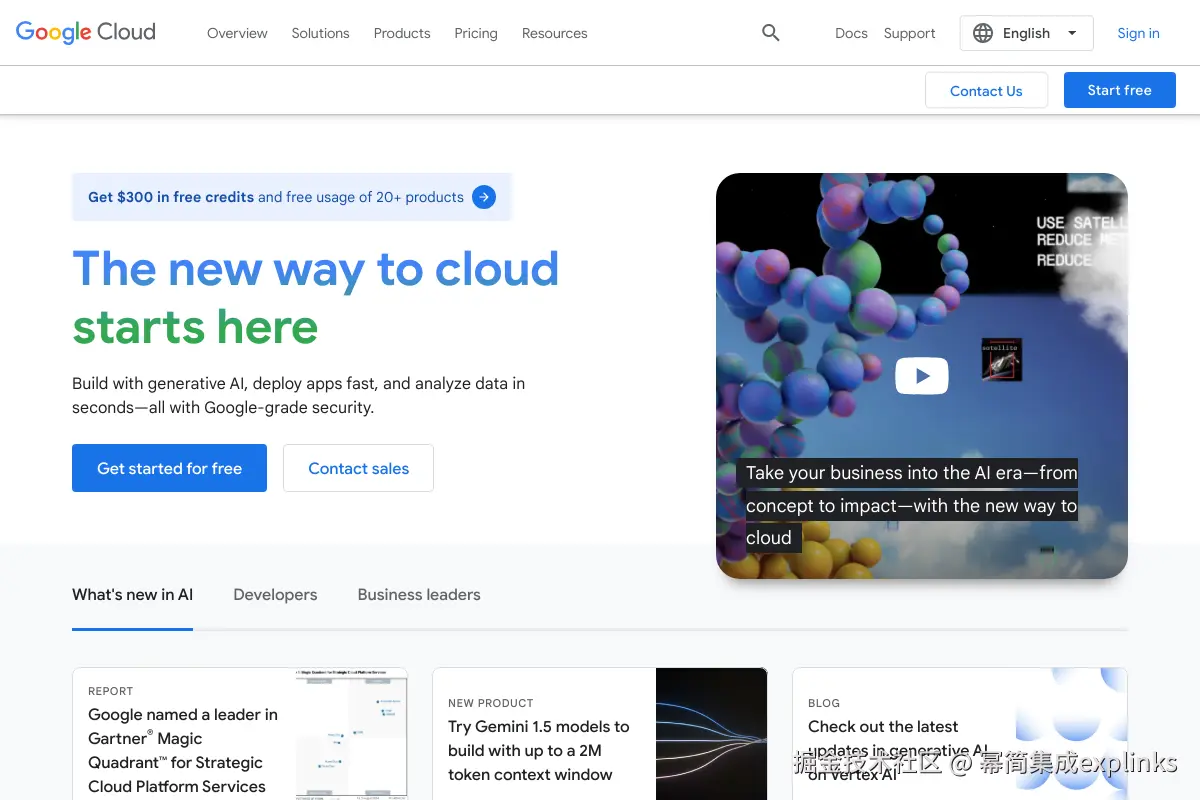This screenshot has height=800, width=1200.
Task: Click the globe language icon
Action: click(x=983, y=33)
